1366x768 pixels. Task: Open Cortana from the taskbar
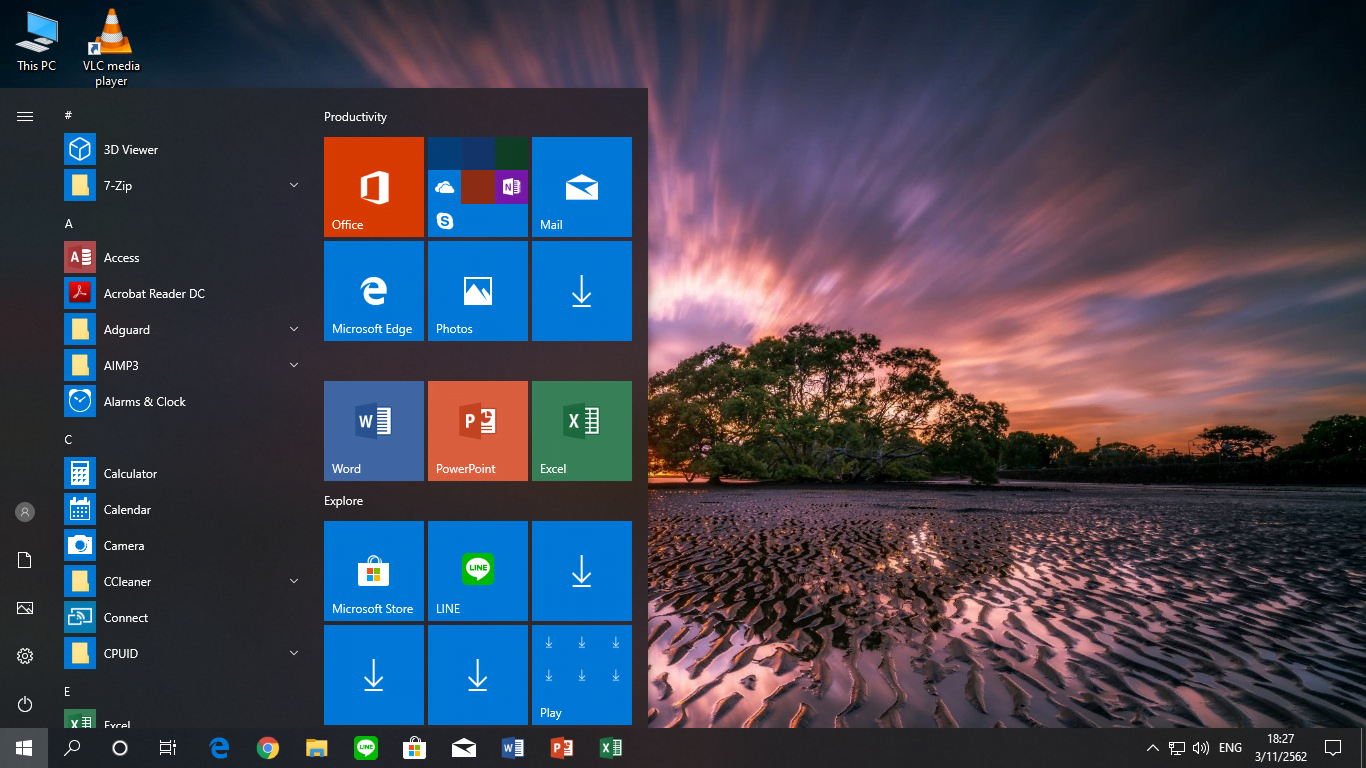[120, 748]
